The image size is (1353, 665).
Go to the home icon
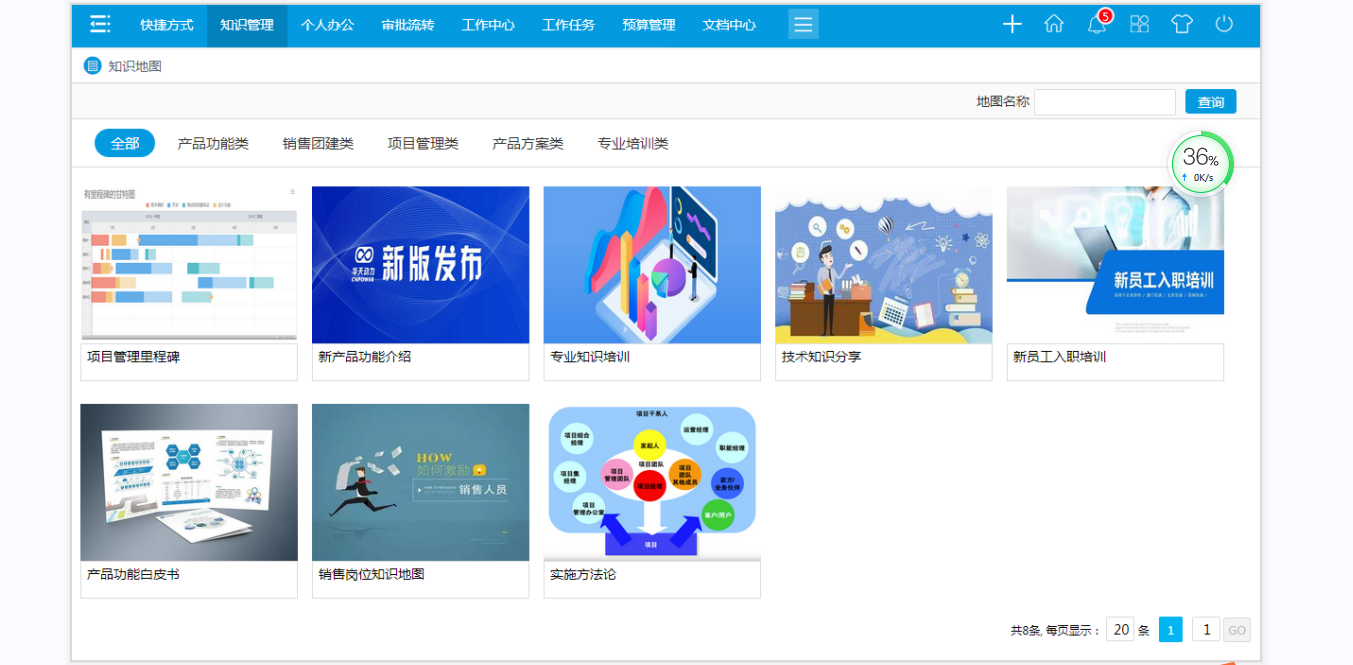(1054, 25)
